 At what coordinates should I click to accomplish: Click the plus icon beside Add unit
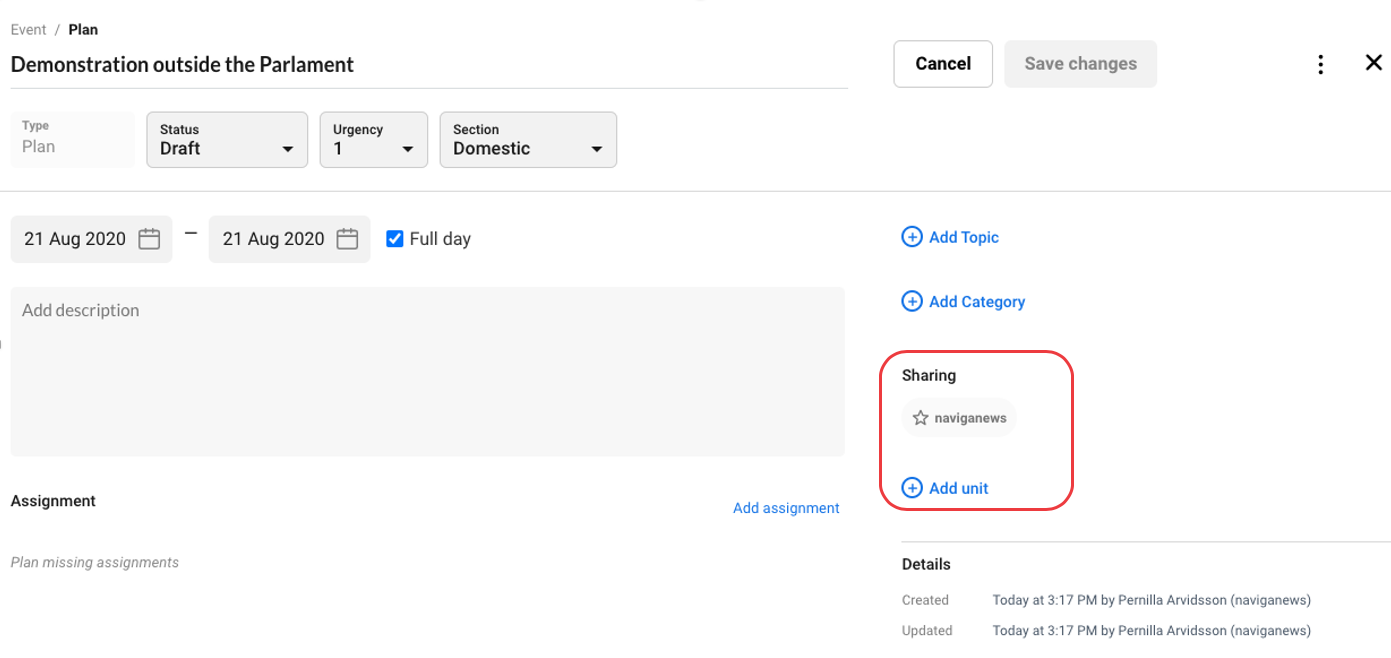pyautogui.click(x=912, y=488)
